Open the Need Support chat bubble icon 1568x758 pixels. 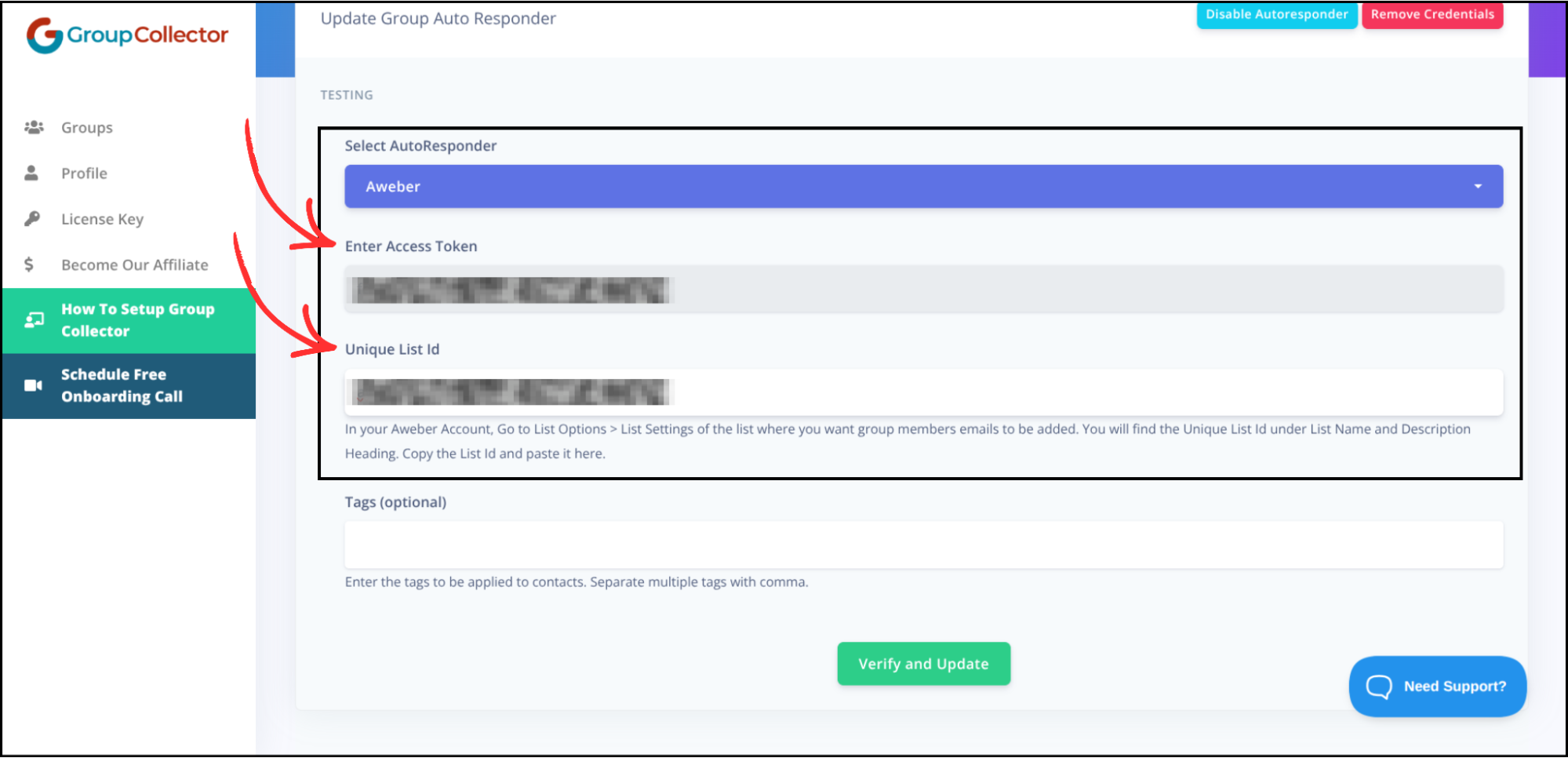tap(1379, 687)
